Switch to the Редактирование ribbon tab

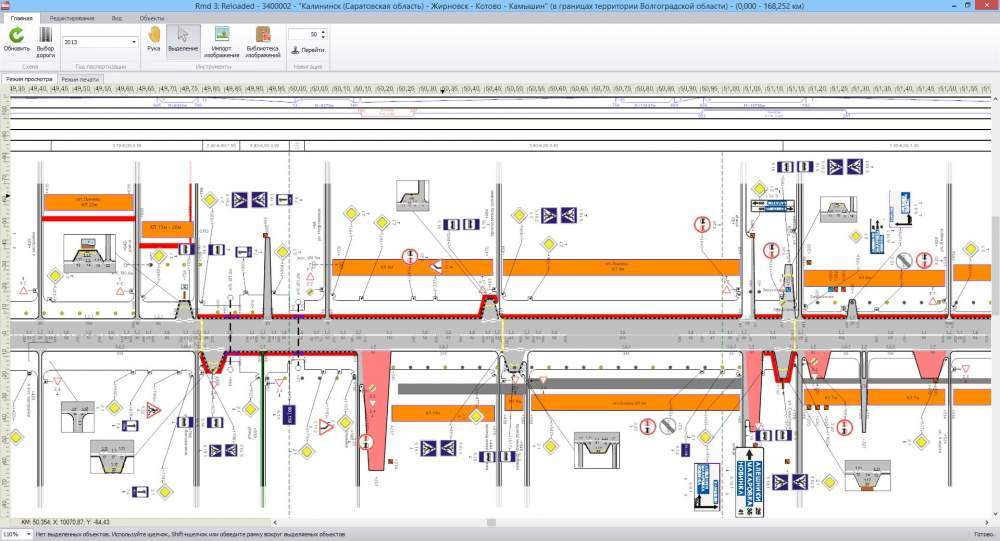click(71, 18)
